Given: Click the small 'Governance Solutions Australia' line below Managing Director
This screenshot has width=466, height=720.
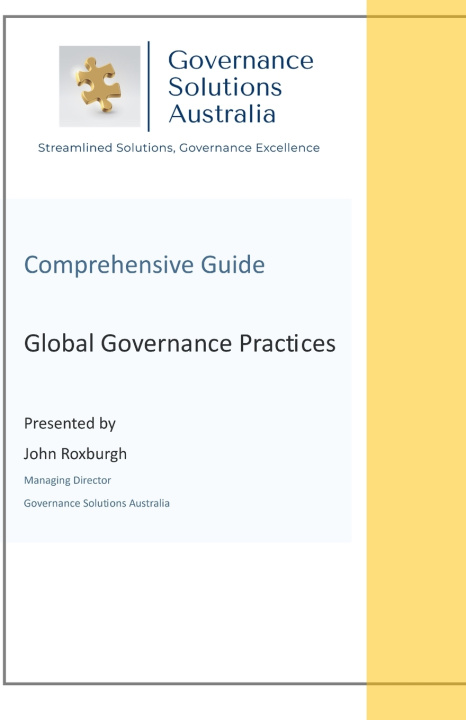Looking at the screenshot, I should coord(96,503).
